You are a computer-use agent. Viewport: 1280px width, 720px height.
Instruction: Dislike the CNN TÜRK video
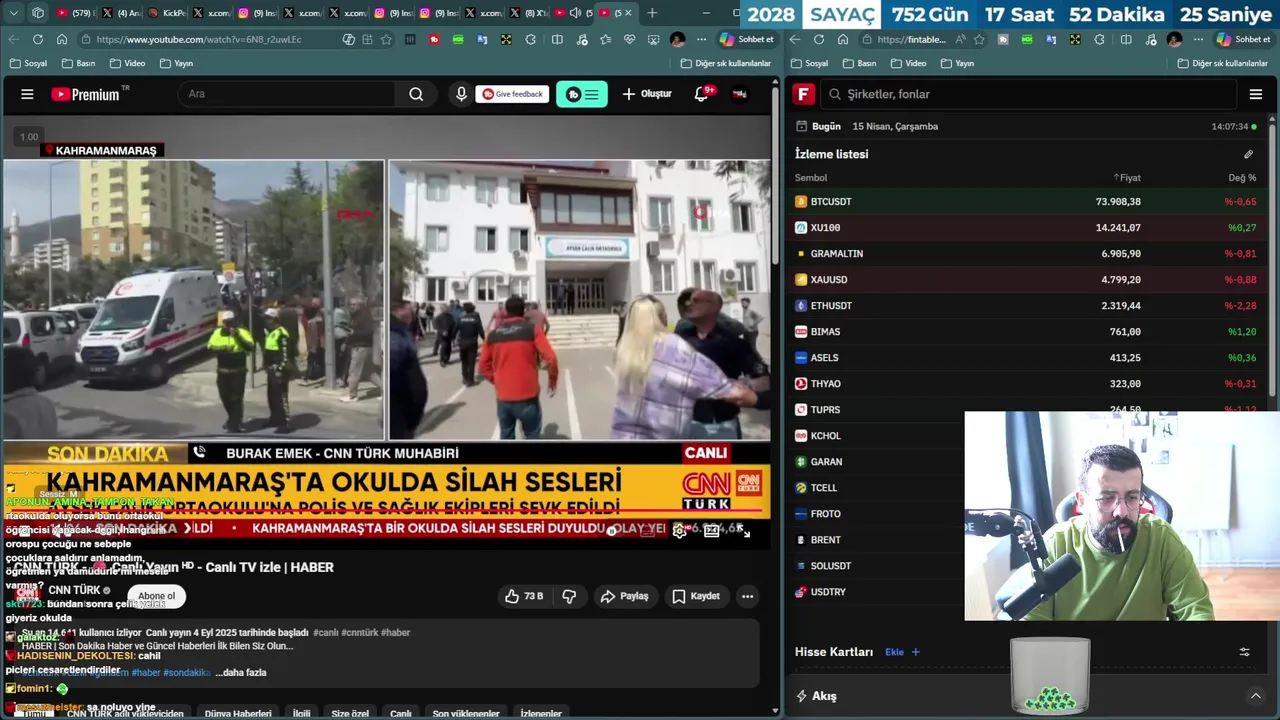click(x=569, y=596)
